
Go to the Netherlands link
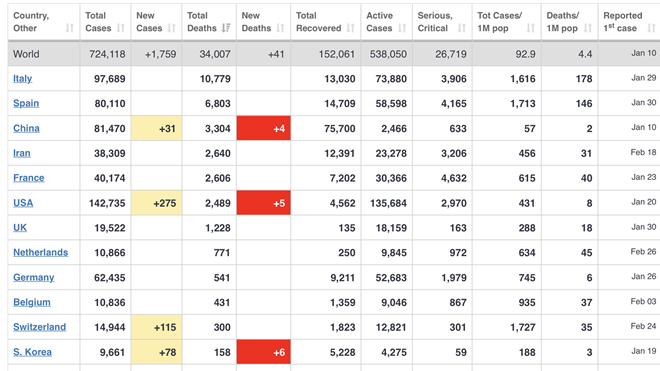(40, 253)
